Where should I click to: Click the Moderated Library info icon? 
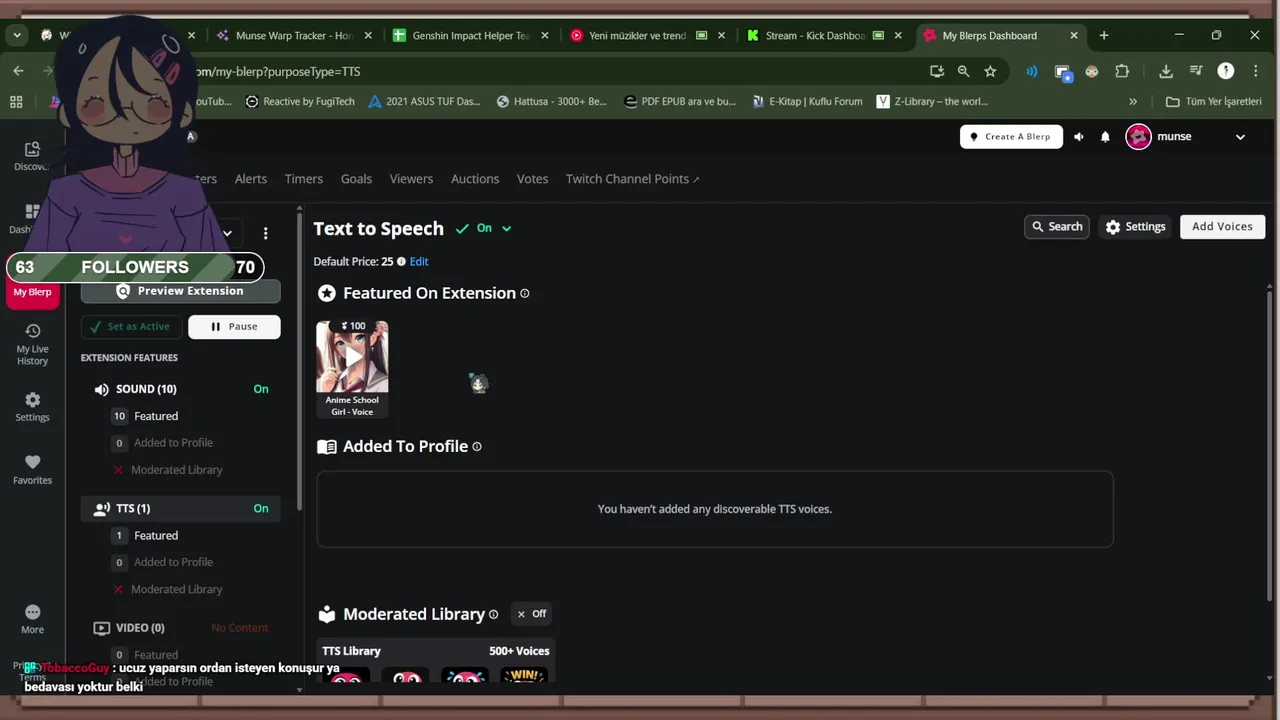click(x=493, y=614)
